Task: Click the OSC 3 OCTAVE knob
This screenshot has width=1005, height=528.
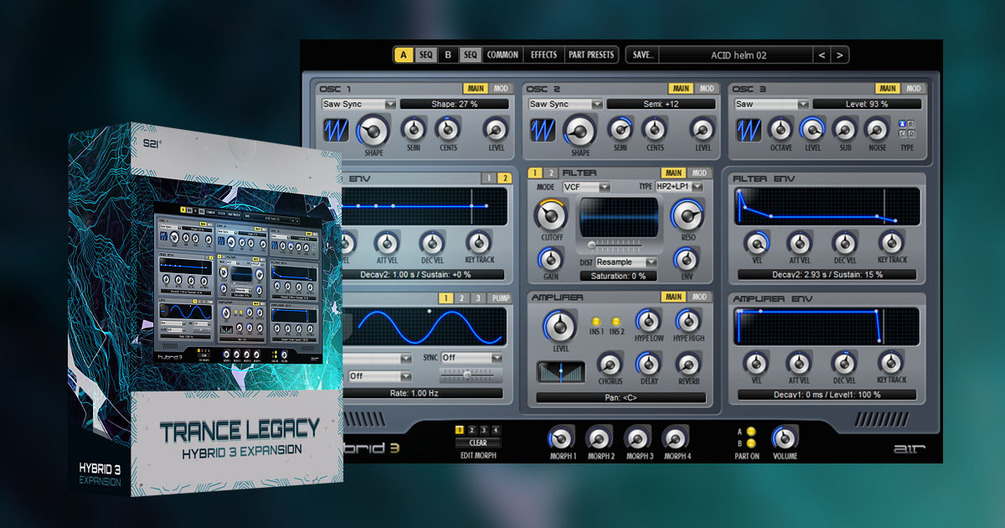Action: (780, 129)
